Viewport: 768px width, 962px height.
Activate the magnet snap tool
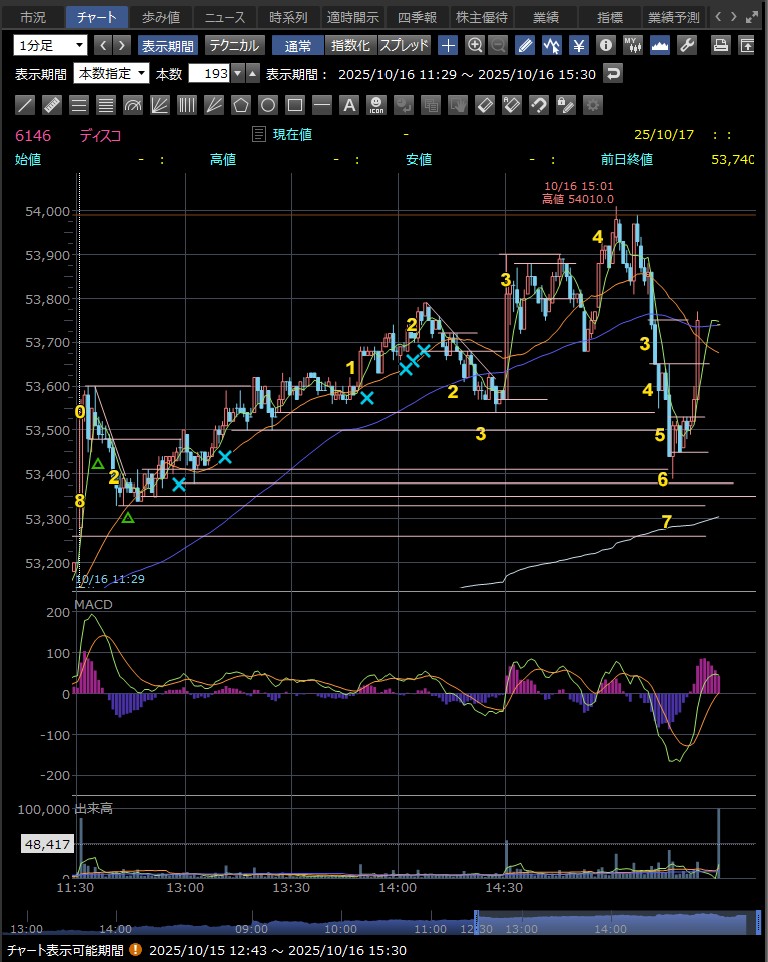pyautogui.click(x=538, y=104)
